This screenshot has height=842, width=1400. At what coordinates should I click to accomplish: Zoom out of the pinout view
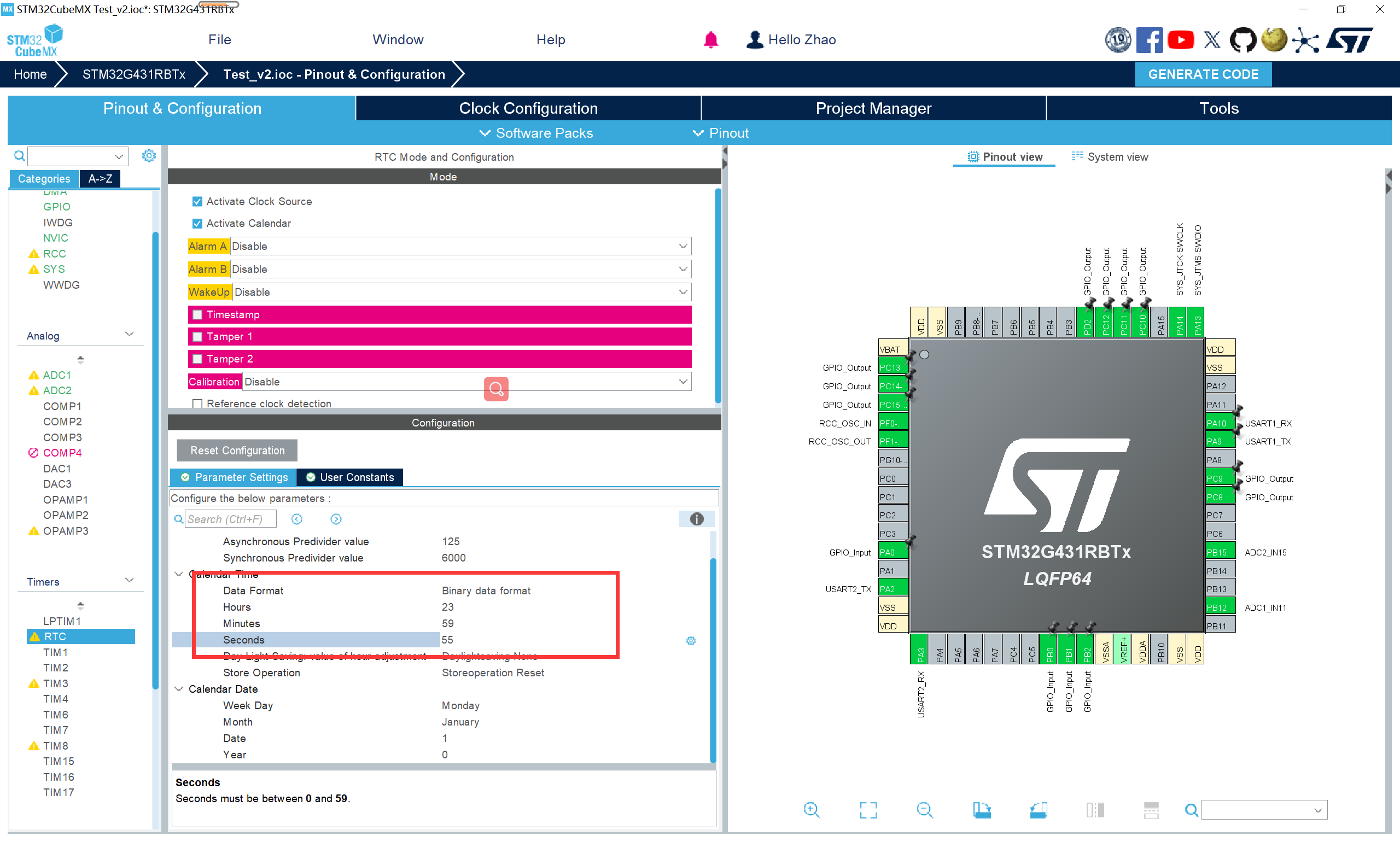pyautogui.click(x=924, y=810)
